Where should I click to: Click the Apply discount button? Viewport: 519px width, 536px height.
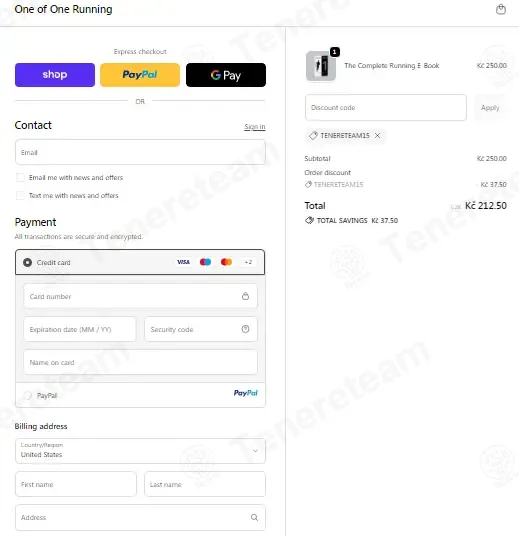(x=490, y=108)
